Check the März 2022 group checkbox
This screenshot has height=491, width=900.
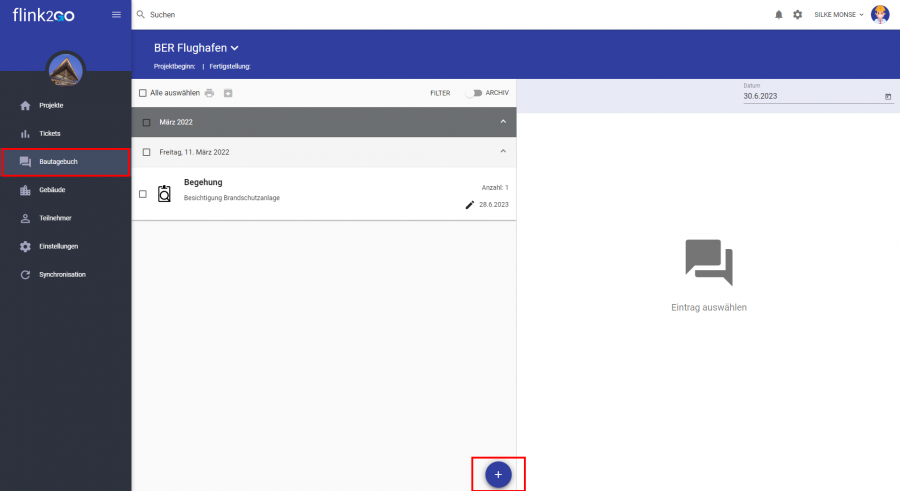point(146,122)
